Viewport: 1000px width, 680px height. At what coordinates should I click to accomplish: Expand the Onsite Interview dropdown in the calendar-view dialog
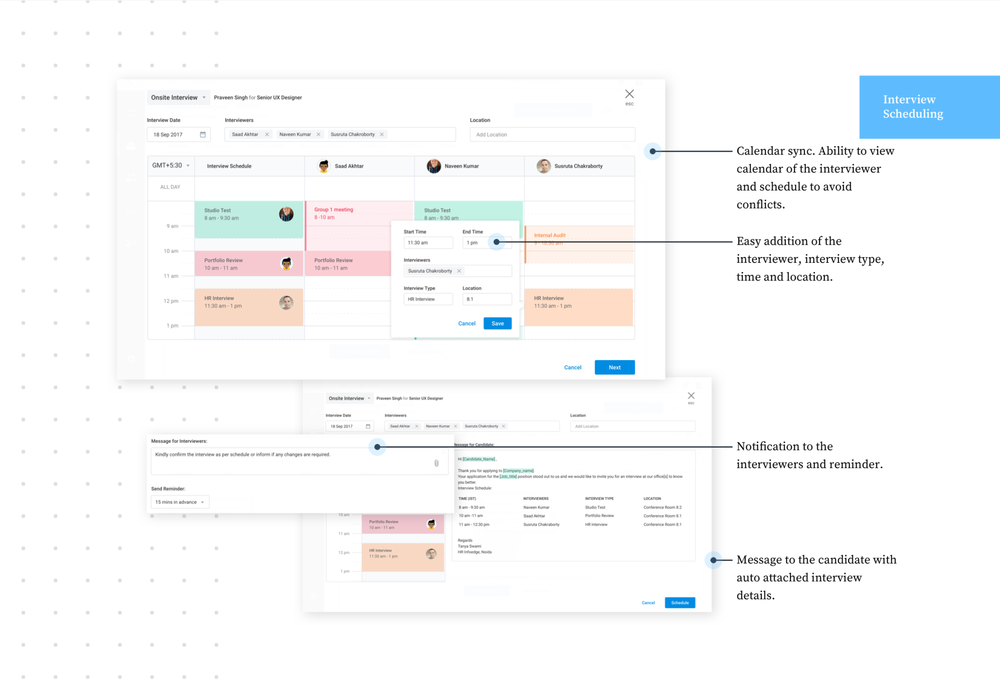coord(178,98)
